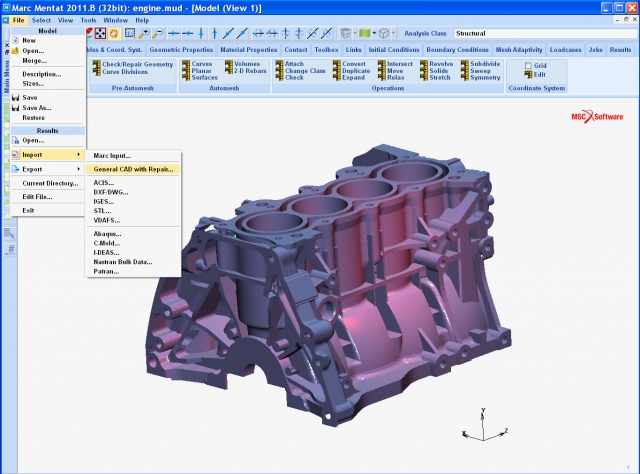This screenshot has width=640, height=474.
Task: Open the Boundary Conditions tab
Action: pos(455,49)
